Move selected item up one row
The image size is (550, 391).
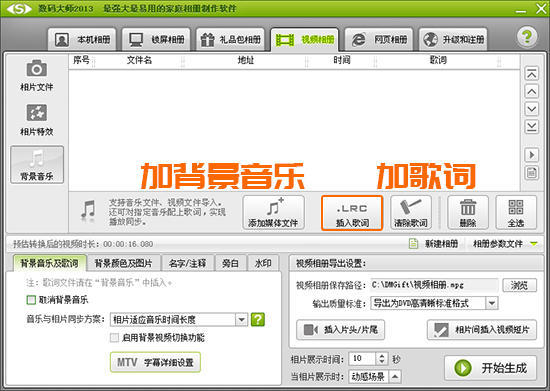(x=531, y=92)
